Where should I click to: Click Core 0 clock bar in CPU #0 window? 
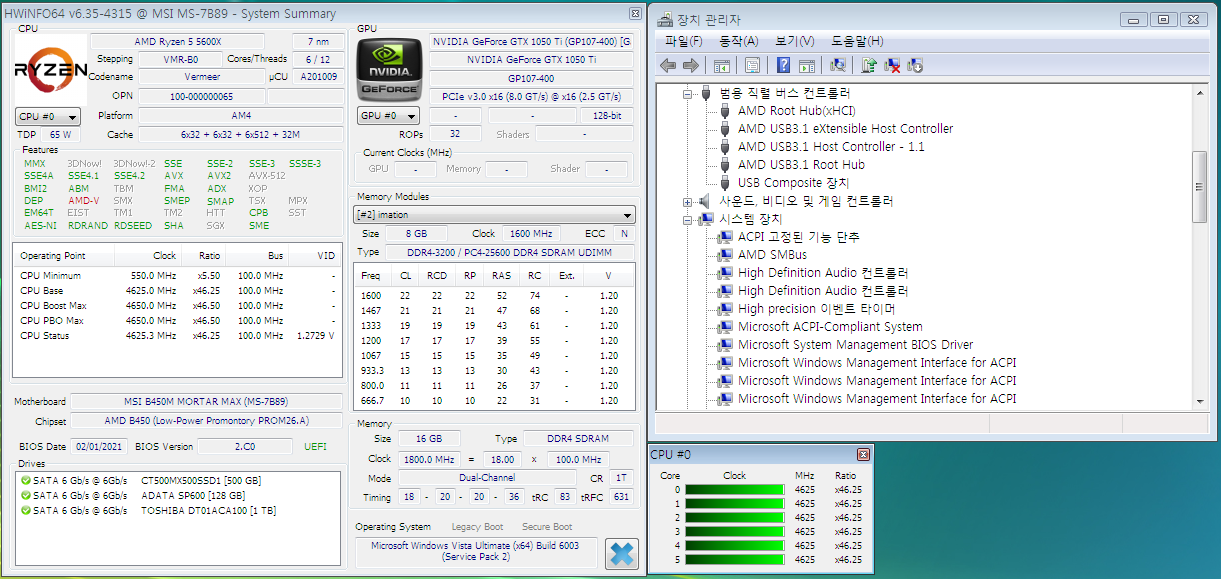(735, 490)
